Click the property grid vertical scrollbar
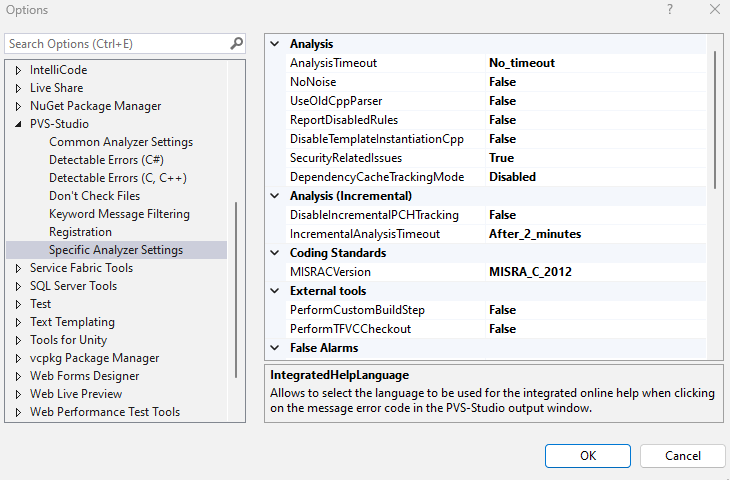The width and height of the screenshot is (730, 480). tap(714, 120)
